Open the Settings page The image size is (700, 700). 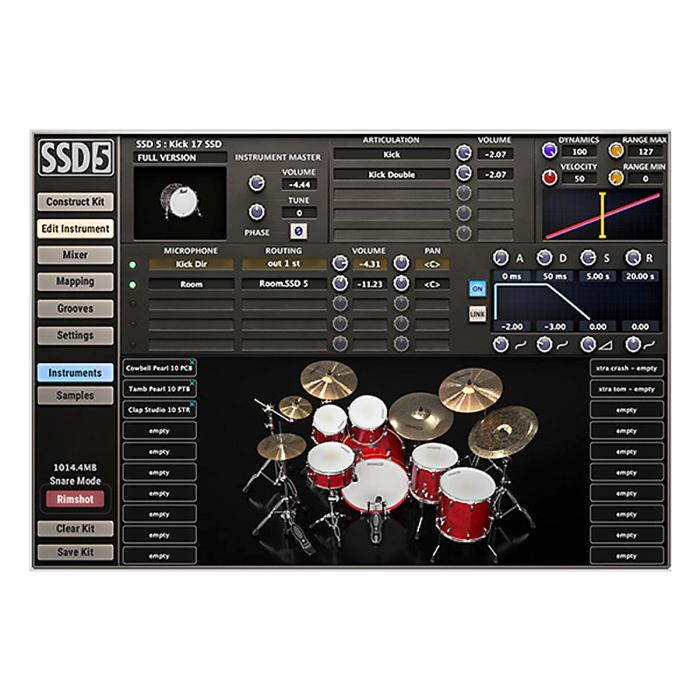tap(75, 335)
